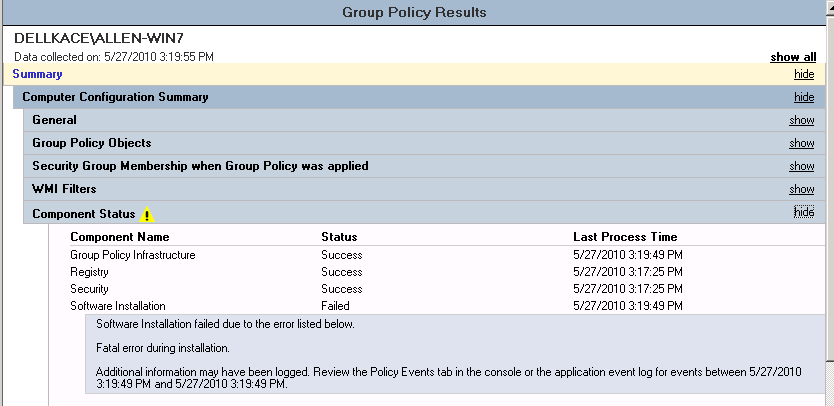Image resolution: width=834 pixels, height=406 pixels.
Task: Show the Group Policy Objects section
Action: [x=802, y=143]
